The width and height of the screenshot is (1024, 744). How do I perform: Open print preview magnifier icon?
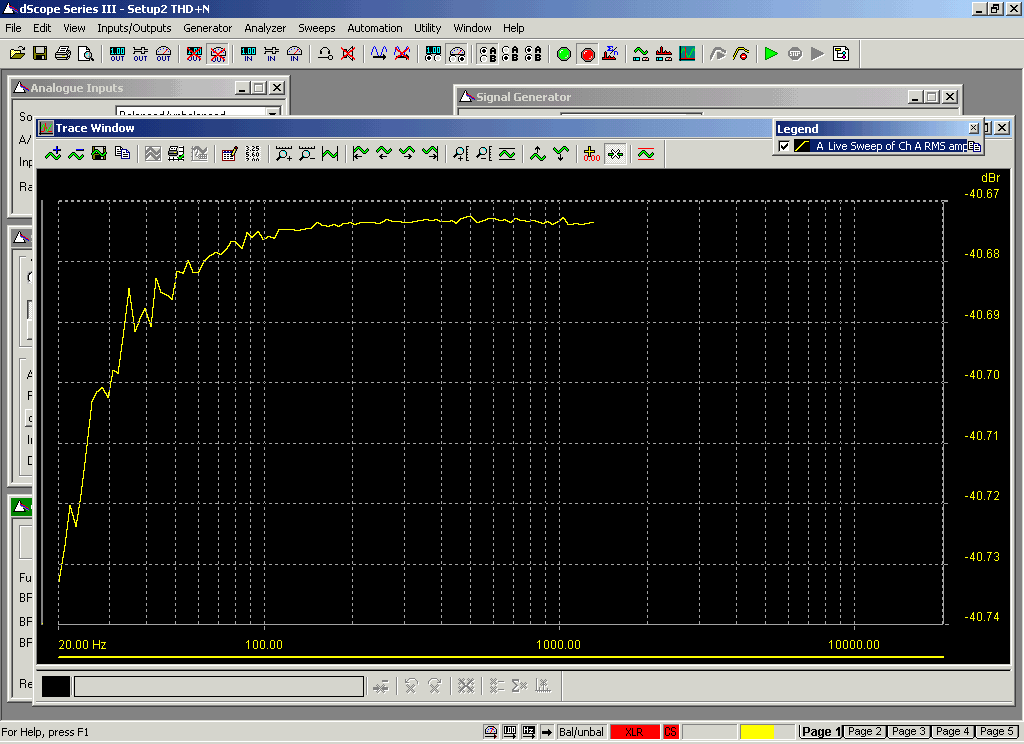tap(86, 54)
